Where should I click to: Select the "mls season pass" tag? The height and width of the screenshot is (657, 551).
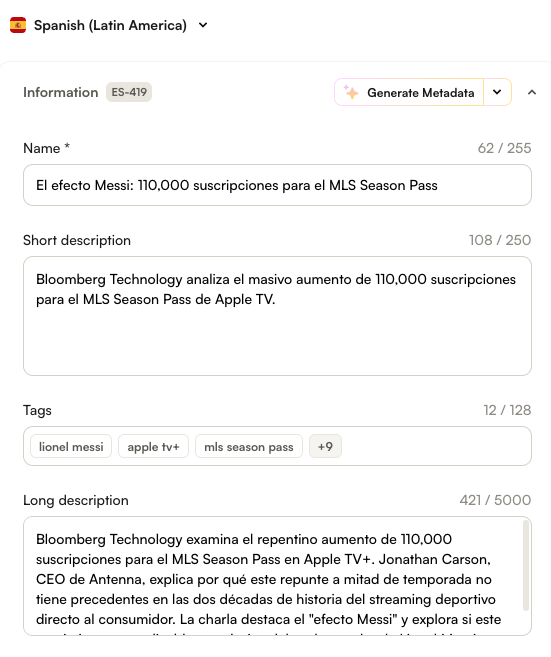249,447
